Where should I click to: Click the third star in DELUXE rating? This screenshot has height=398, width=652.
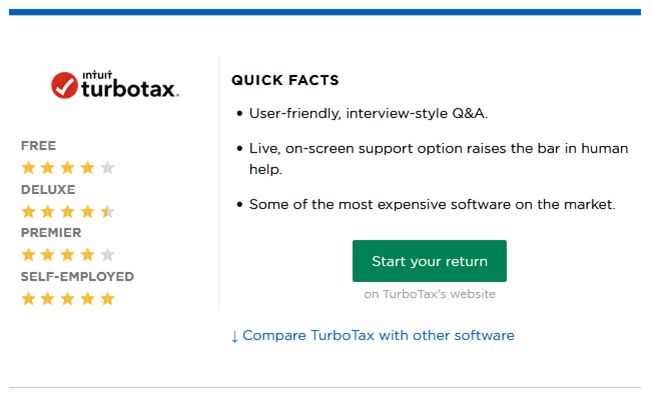pyautogui.click(x=68, y=211)
